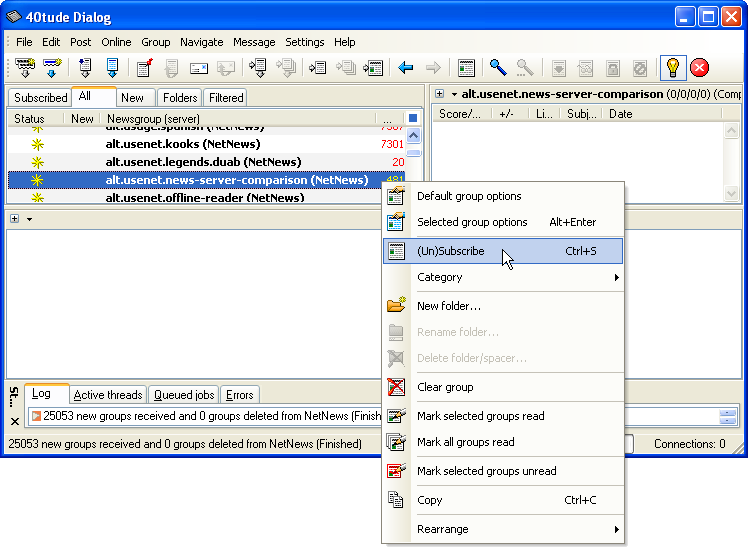Switch to the Subscribed tab
748x547 pixels.
tap(40, 98)
